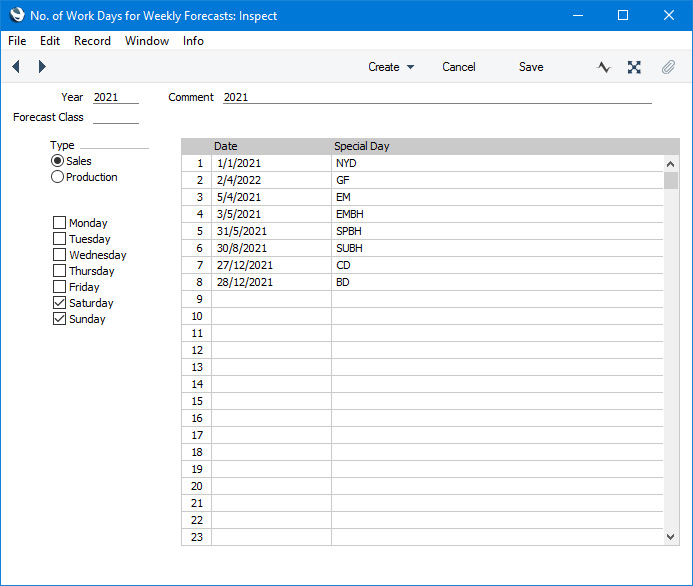
Task: Select row number 1 in the table
Action: (x=197, y=164)
